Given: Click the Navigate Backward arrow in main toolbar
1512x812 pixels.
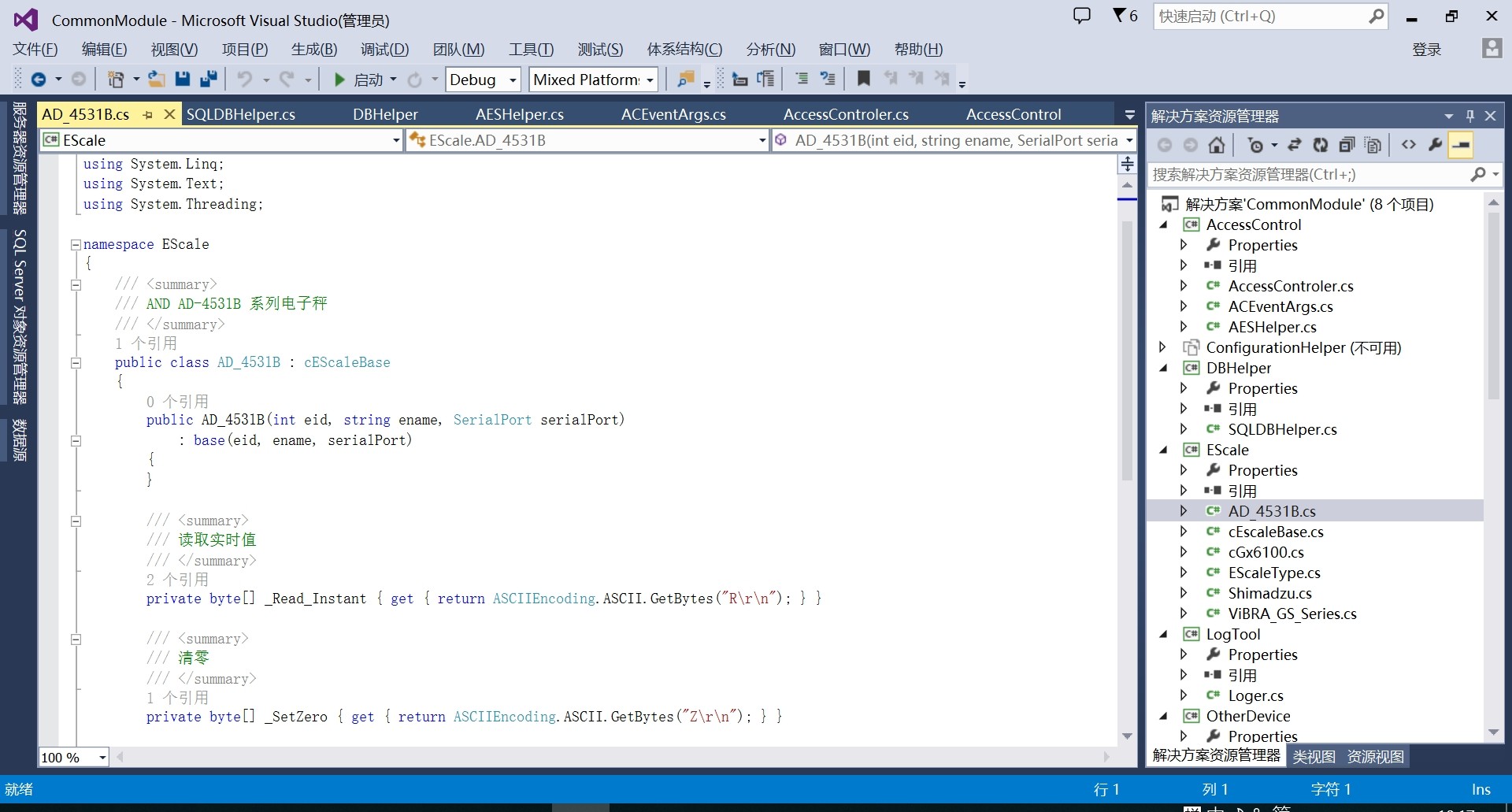Looking at the screenshot, I should coord(38,80).
